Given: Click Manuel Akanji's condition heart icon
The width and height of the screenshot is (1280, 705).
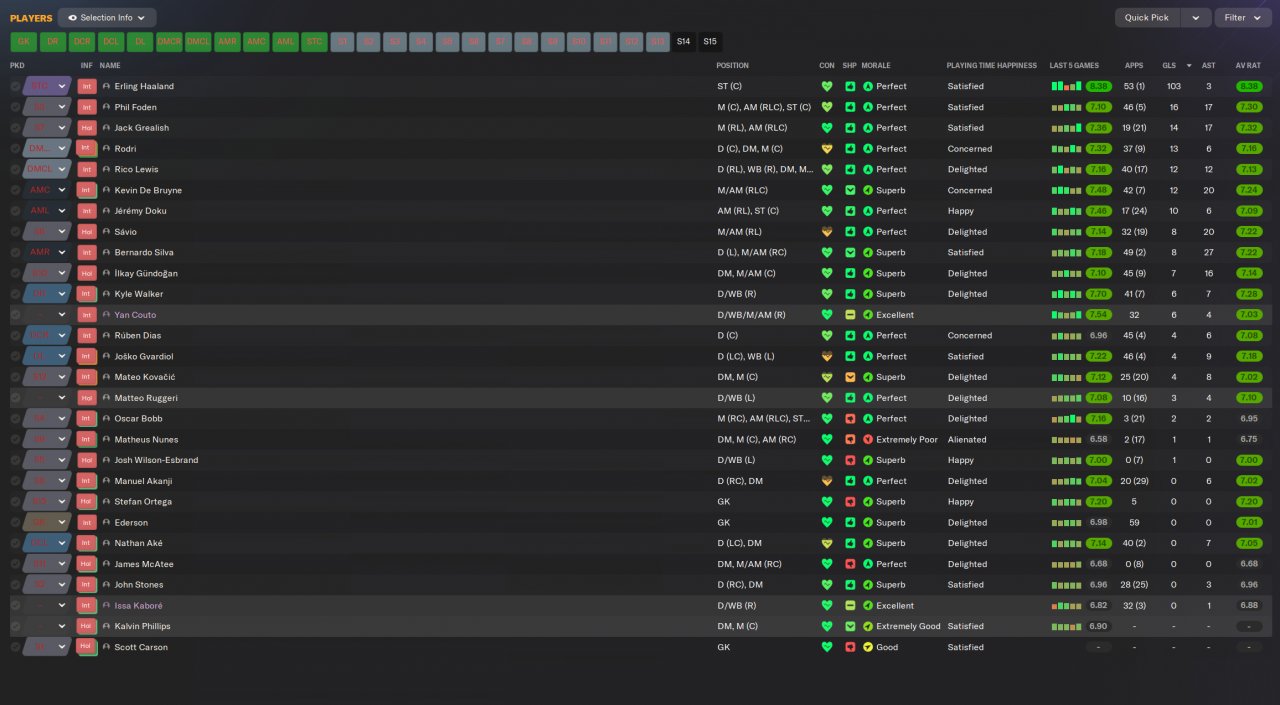Looking at the screenshot, I should click(x=826, y=481).
